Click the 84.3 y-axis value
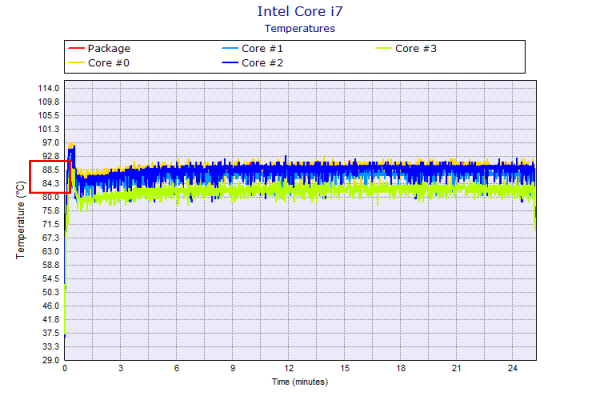The height and width of the screenshot is (400, 600). (x=51, y=184)
